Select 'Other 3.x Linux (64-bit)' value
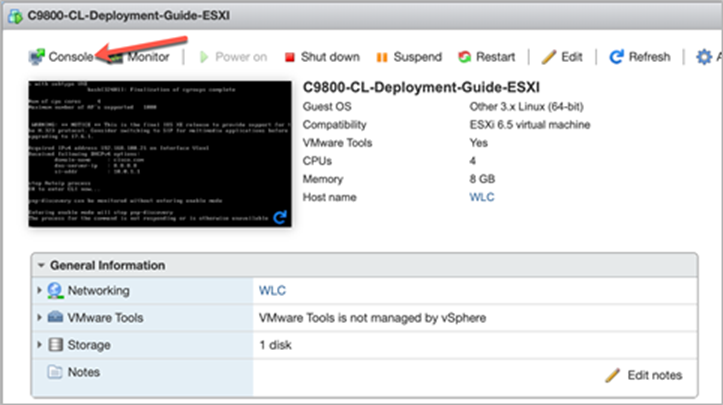The image size is (723, 405). [x=526, y=107]
